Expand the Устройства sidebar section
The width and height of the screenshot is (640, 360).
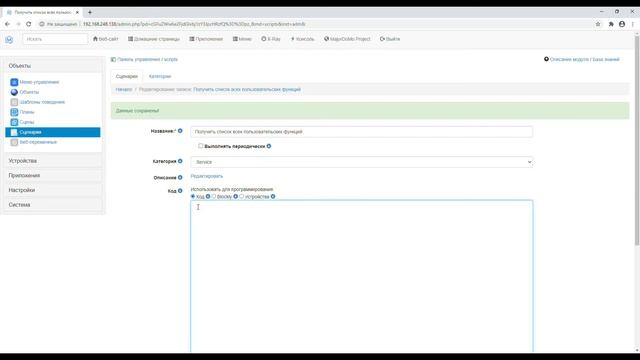tap(53, 161)
